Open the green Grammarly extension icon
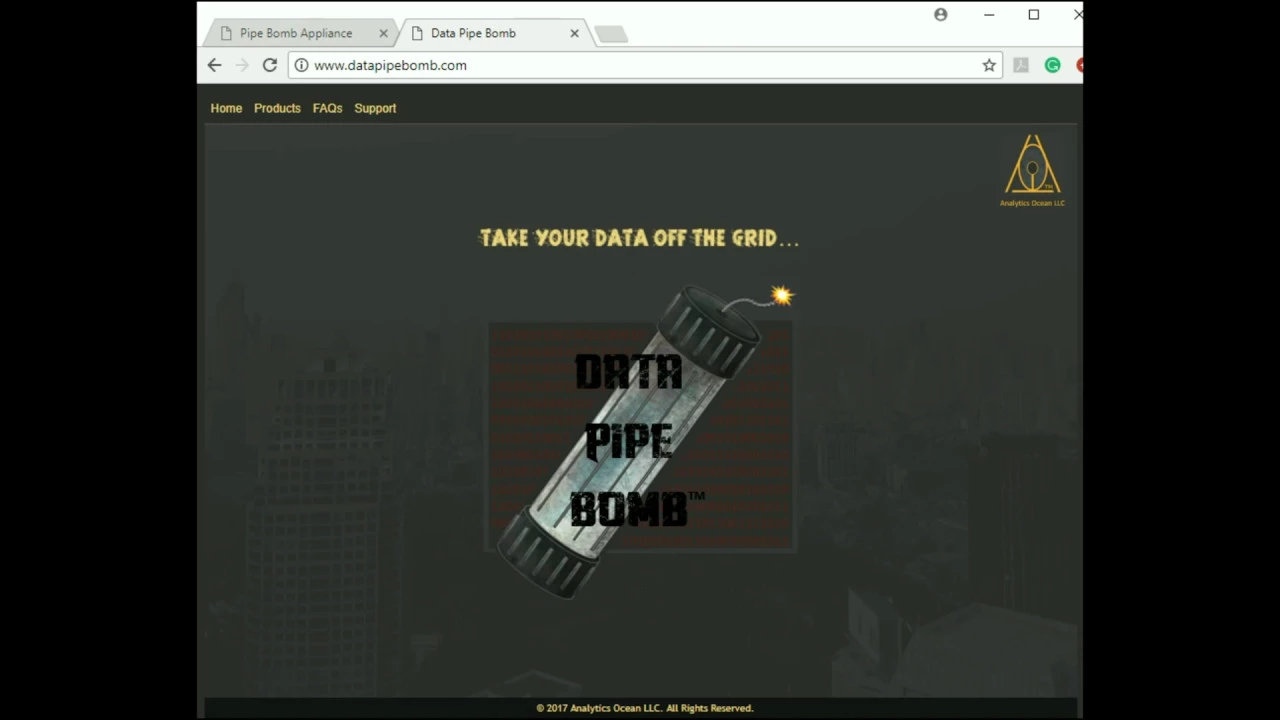This screenshot has height=720, width=1280. point(1052,65)
